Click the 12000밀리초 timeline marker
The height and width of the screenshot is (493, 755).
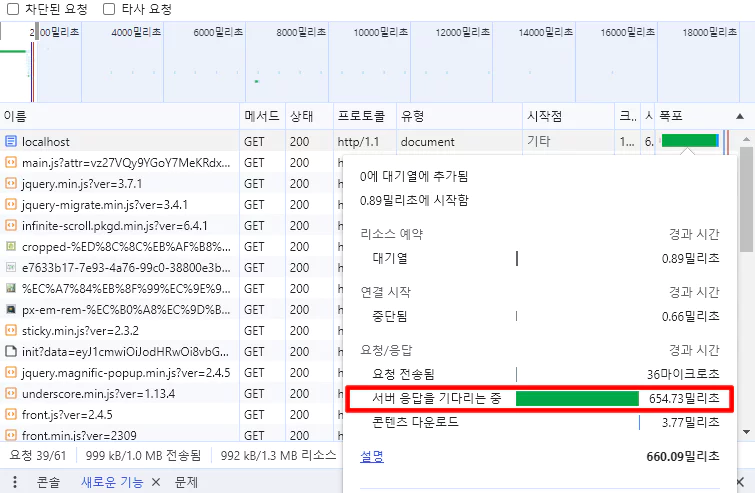tap(463, 32)
